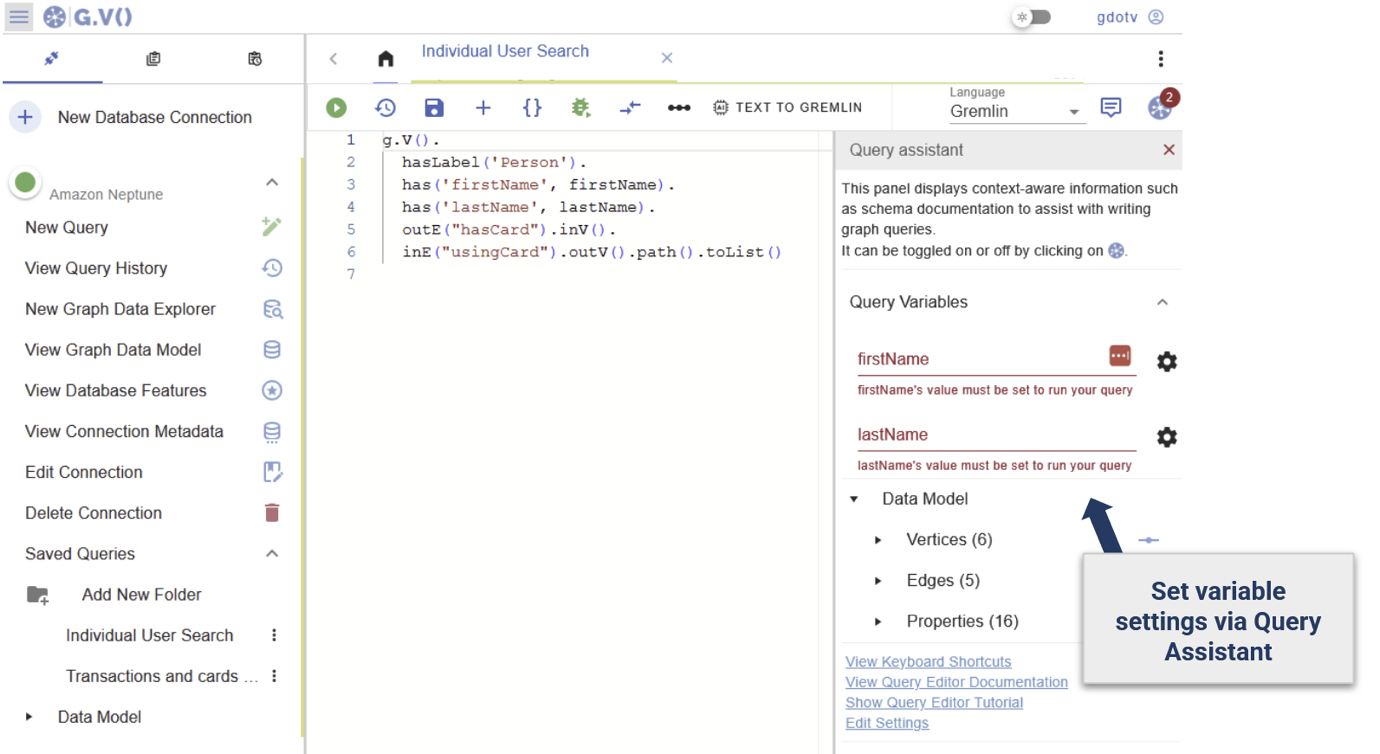1380x754 pixels.
Task: Open query history from the editor toolbar
Action: tap(385, 108)
